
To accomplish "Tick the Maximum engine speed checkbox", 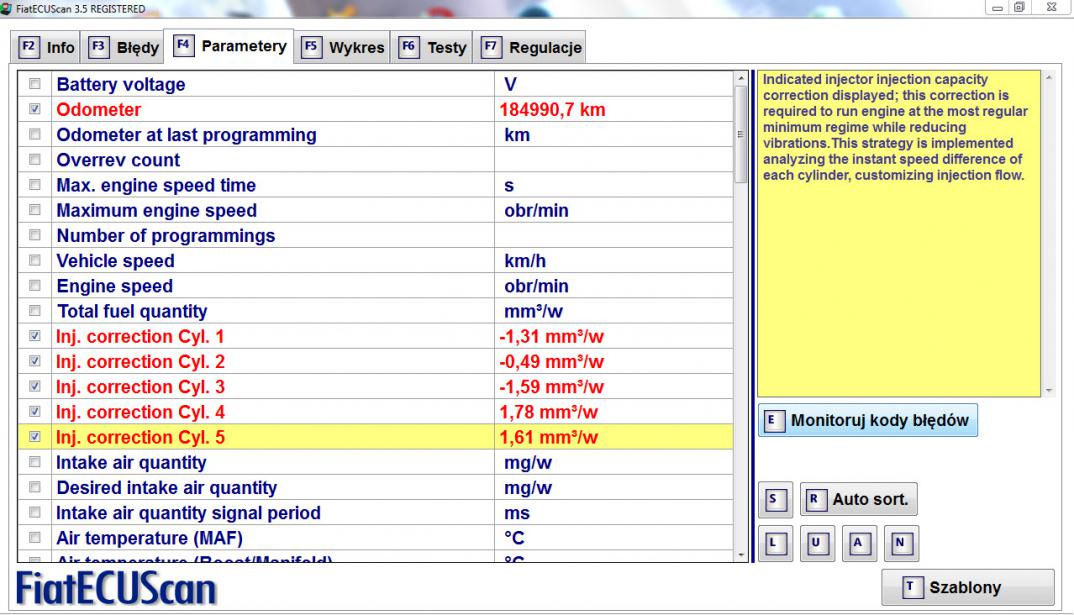I will pyautogui.click(x=34, y=210).
